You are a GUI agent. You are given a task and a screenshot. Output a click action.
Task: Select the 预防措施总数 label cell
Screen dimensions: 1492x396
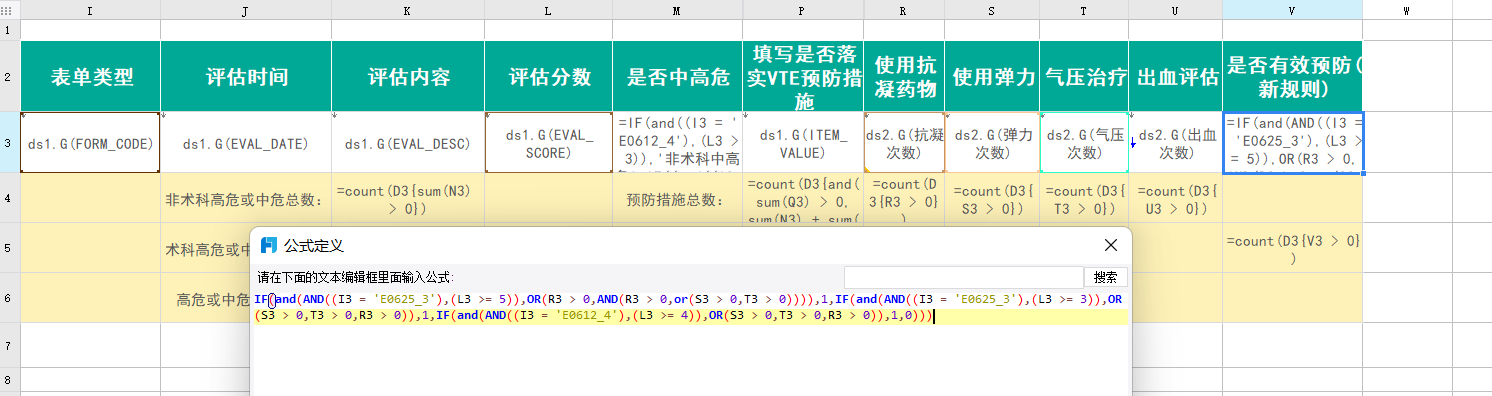coord(678,199)
